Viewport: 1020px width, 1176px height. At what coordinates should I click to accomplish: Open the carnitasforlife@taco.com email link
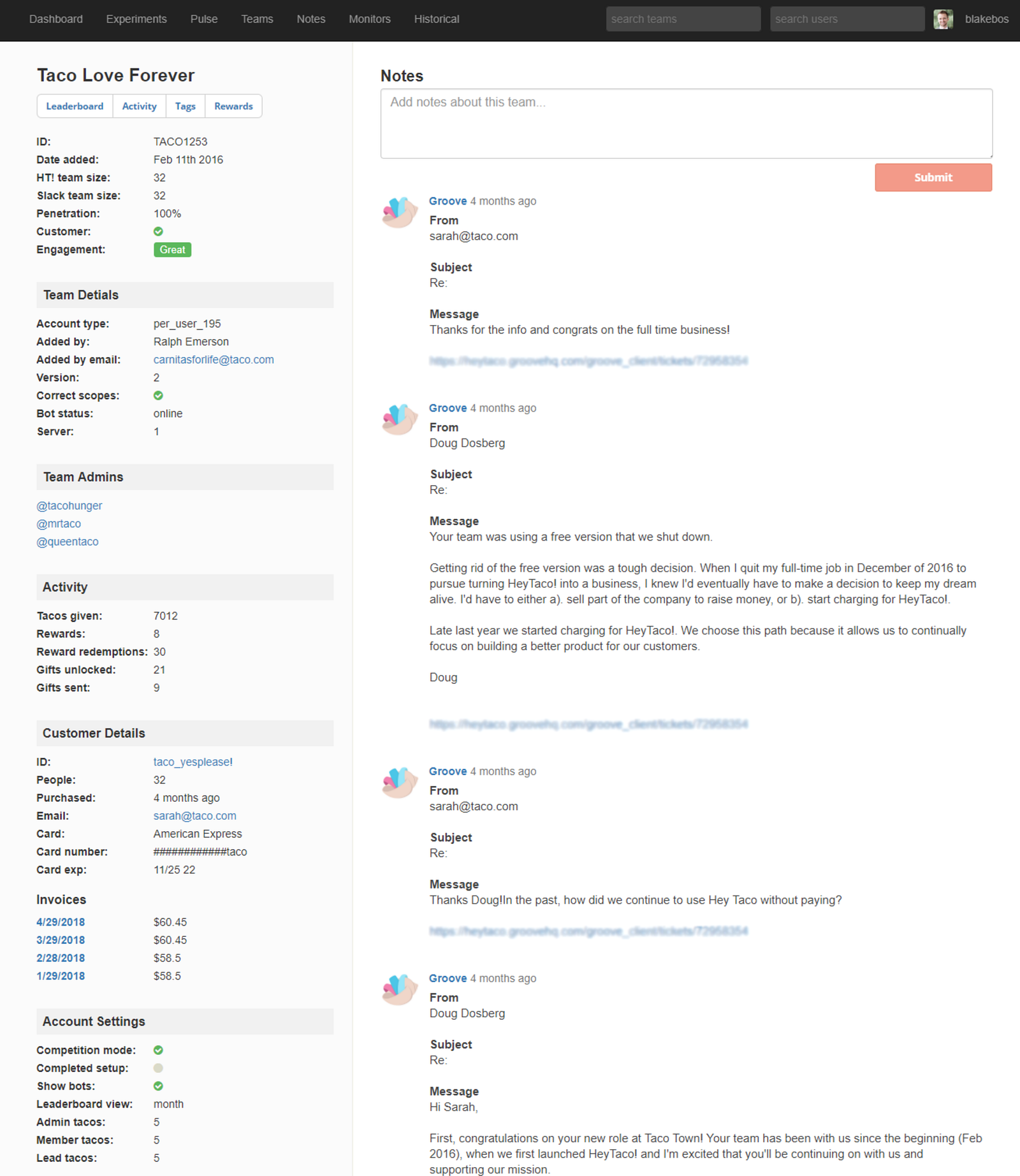click(214, 359)
